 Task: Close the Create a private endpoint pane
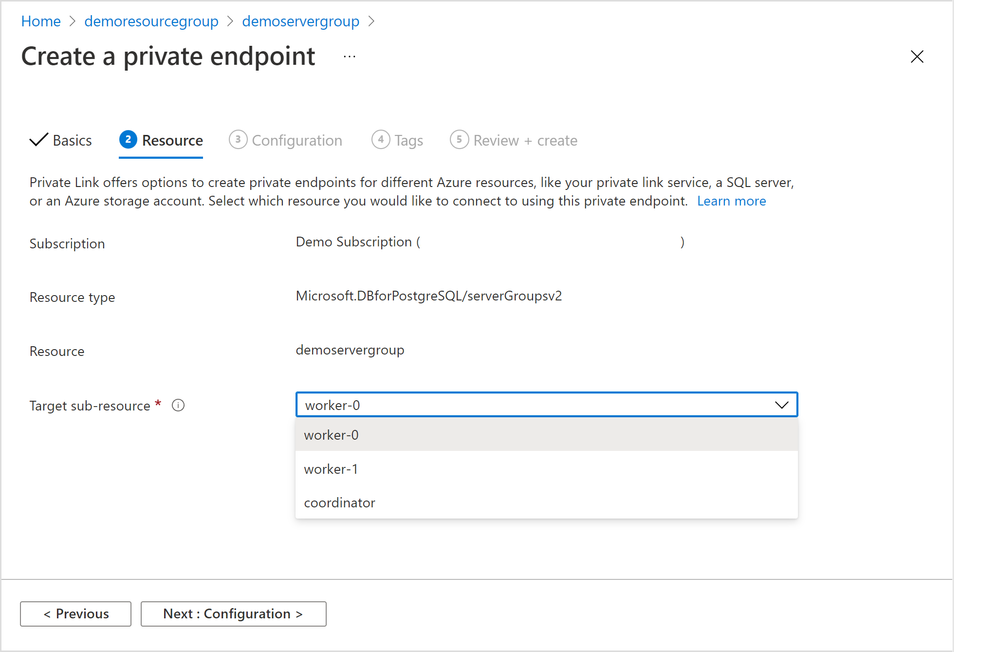(917, 57)
